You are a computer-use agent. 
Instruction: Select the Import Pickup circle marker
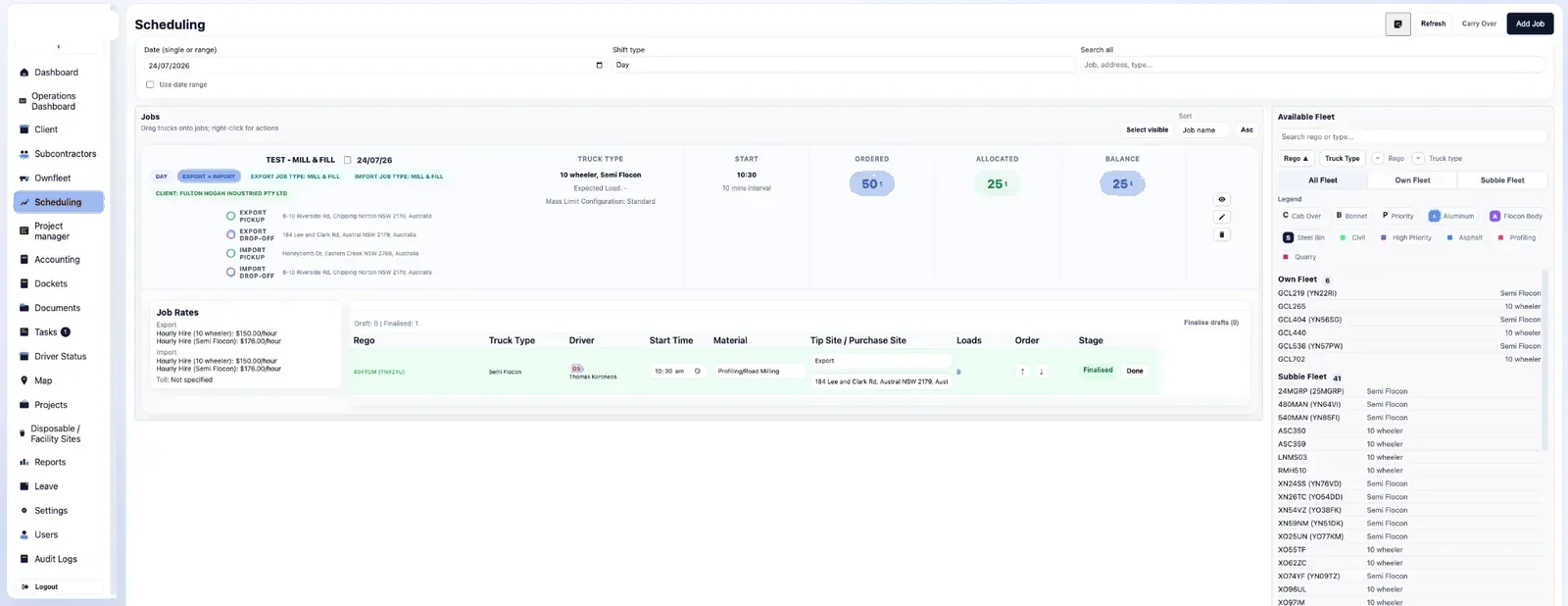(x=231, y=254)
